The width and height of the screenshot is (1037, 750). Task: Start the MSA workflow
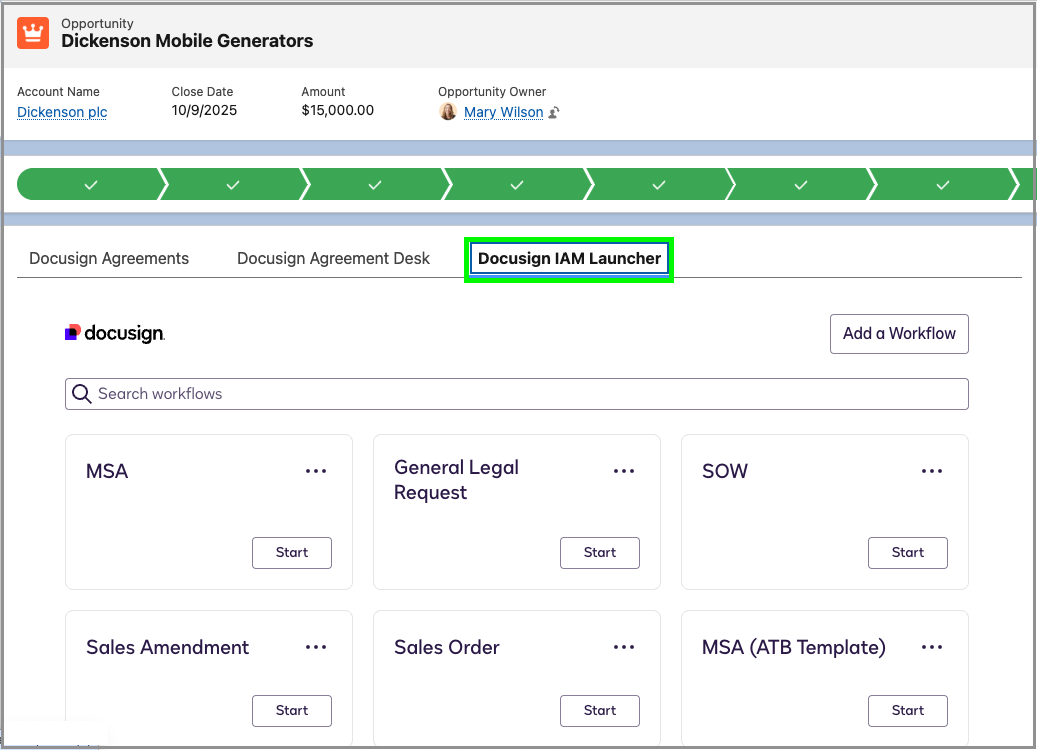(292, 553)
